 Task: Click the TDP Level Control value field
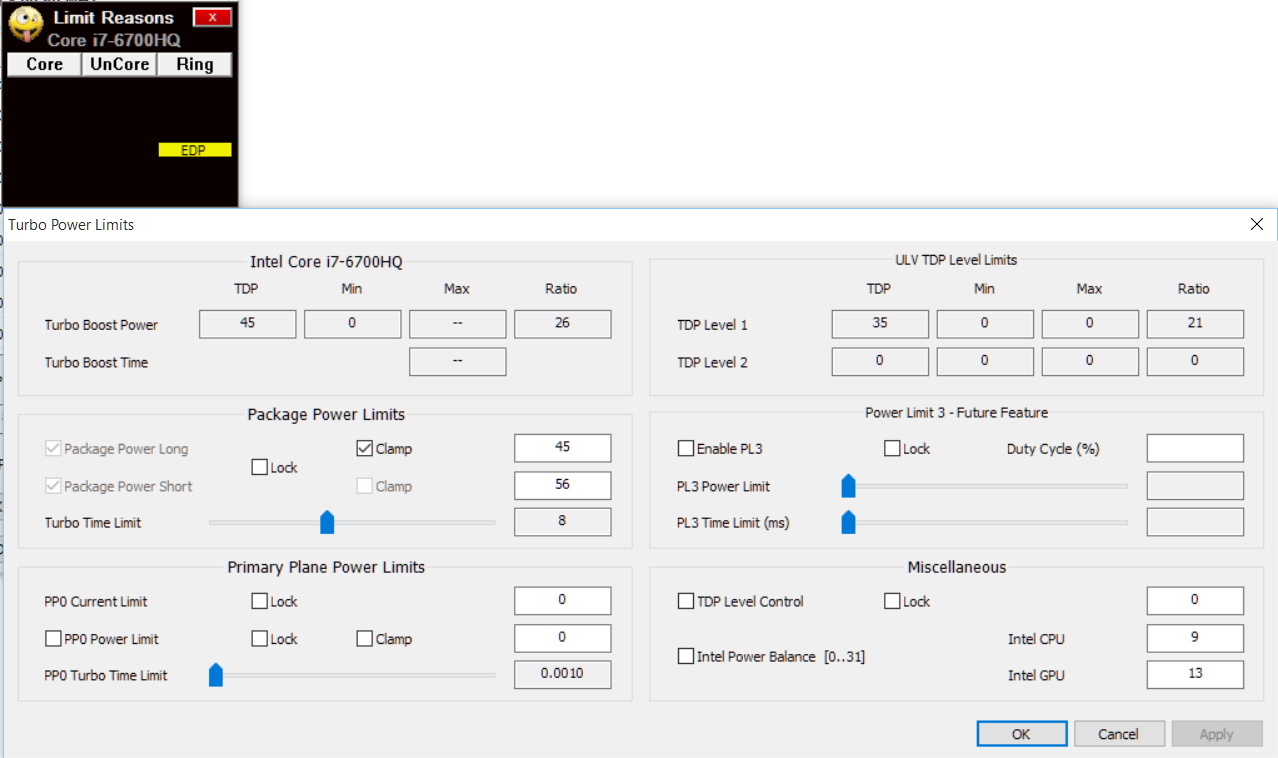(1195, 600)
